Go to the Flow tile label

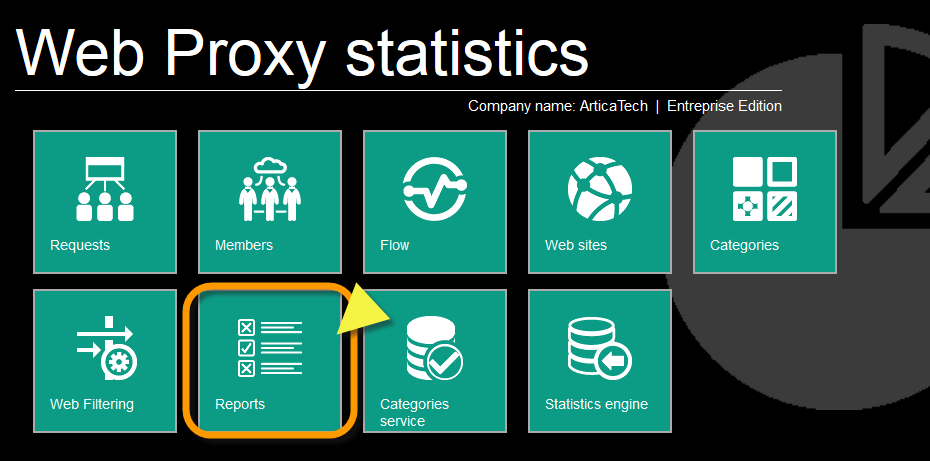(394, 245)
